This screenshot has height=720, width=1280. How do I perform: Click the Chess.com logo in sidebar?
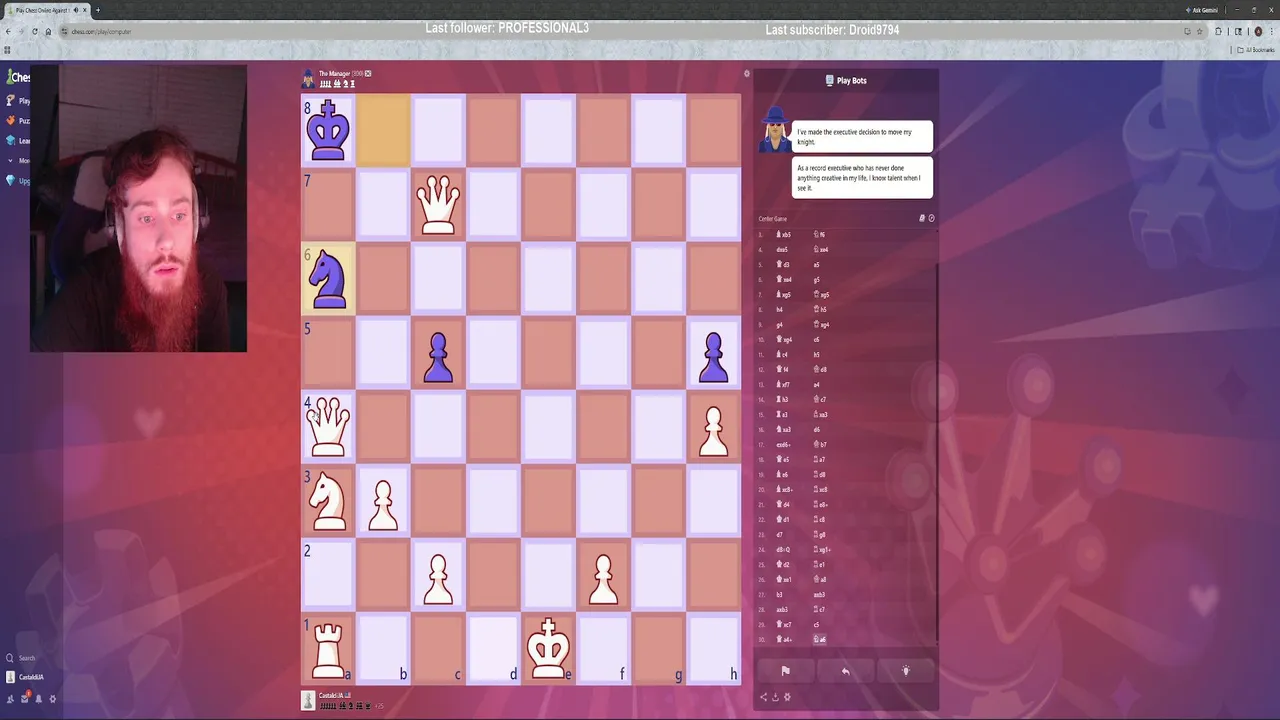point(18,77)
